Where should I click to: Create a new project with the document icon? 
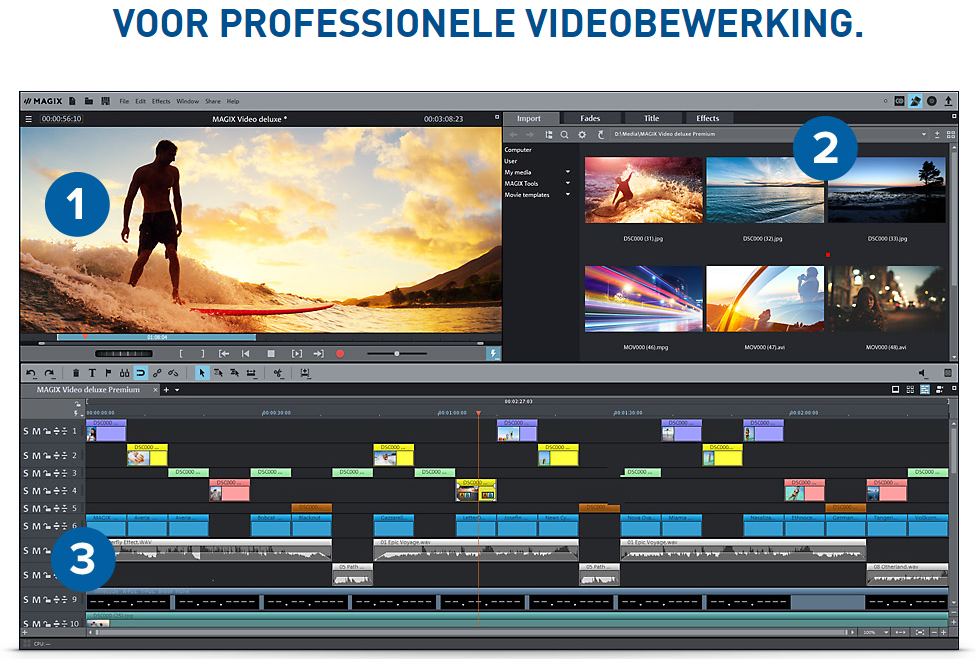[72, 101]
